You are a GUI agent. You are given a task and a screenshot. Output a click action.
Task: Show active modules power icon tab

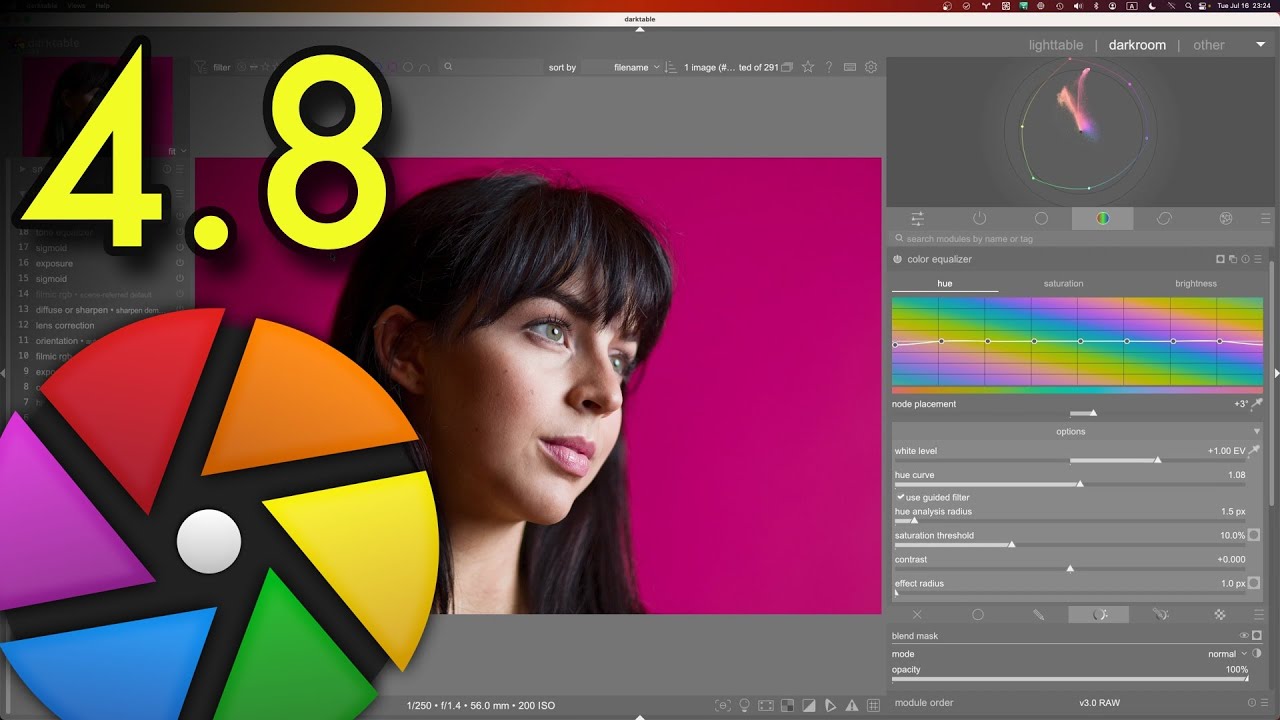(x=979, y=218)
